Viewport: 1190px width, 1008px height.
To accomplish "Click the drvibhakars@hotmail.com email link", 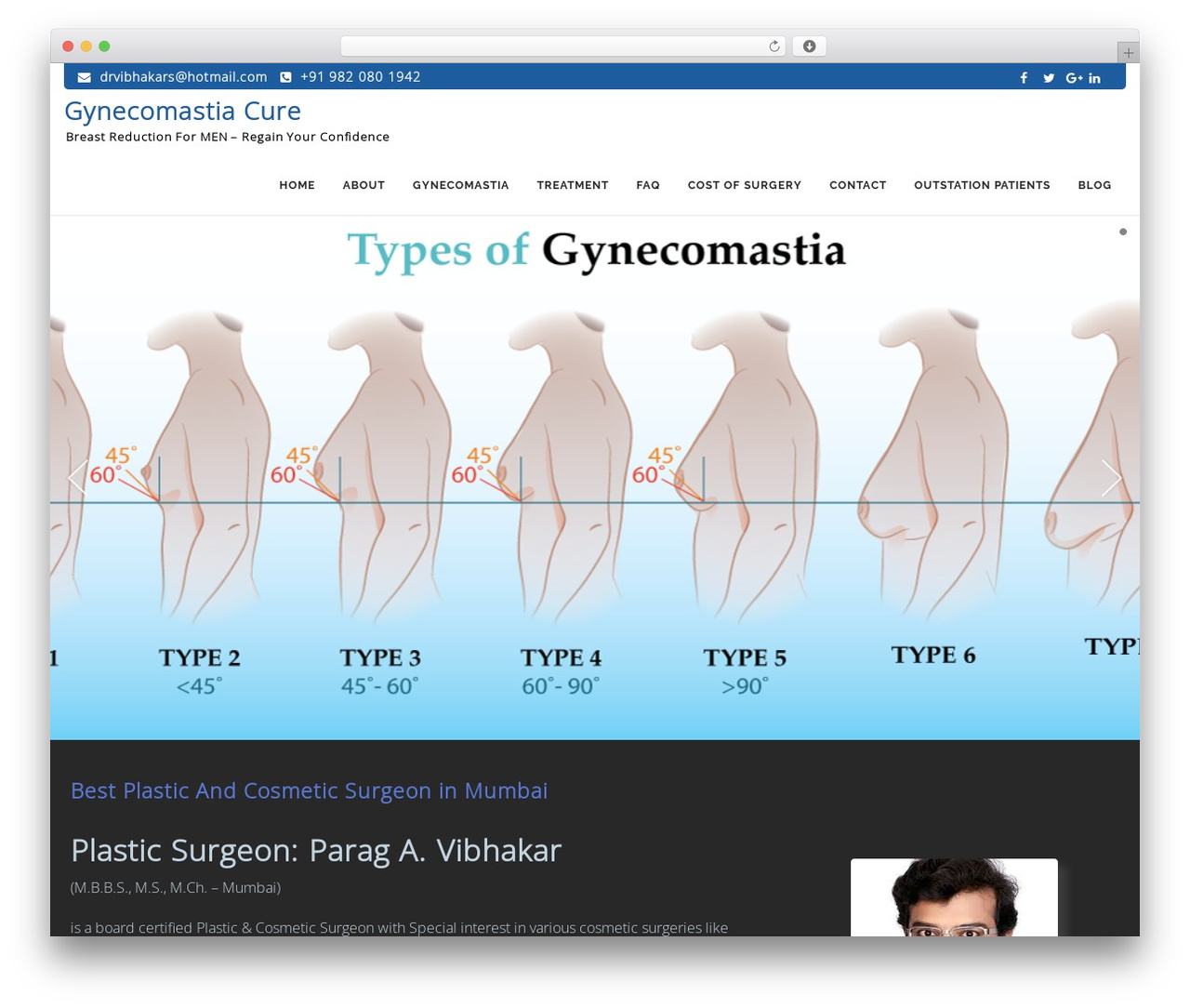I will click(183, 77).
